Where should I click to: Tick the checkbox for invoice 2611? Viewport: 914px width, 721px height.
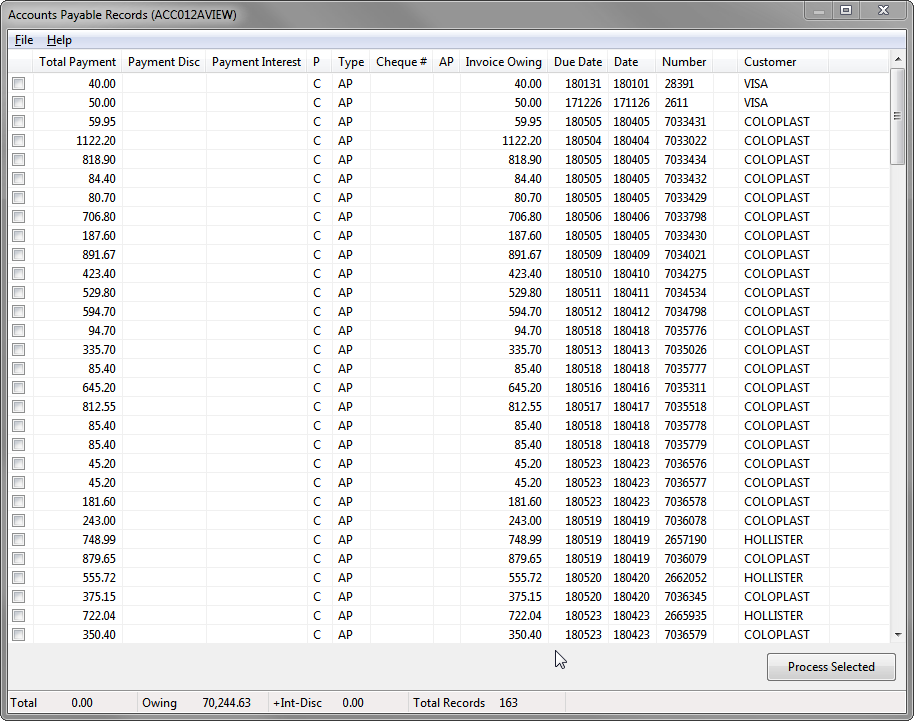pos(19,103)
